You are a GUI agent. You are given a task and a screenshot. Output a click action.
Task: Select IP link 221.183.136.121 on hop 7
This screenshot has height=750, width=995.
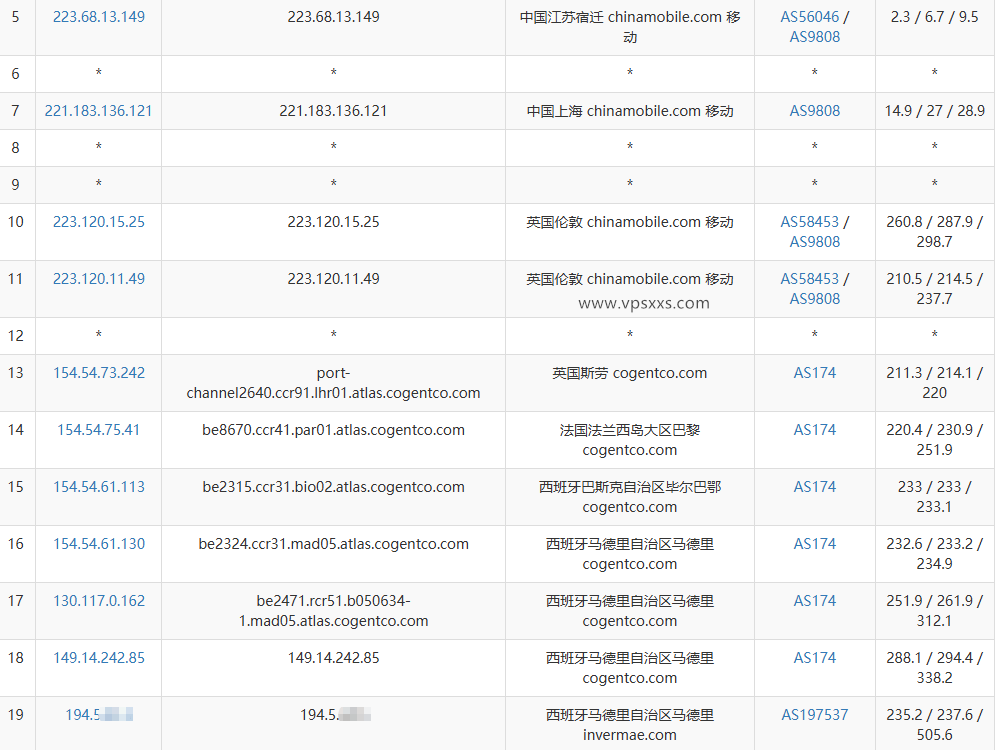[98, 111]
